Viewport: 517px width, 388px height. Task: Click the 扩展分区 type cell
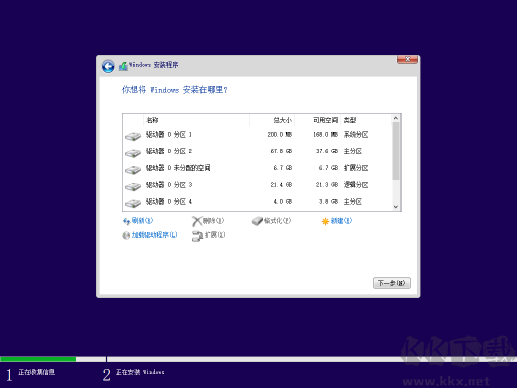coord(356,168)
